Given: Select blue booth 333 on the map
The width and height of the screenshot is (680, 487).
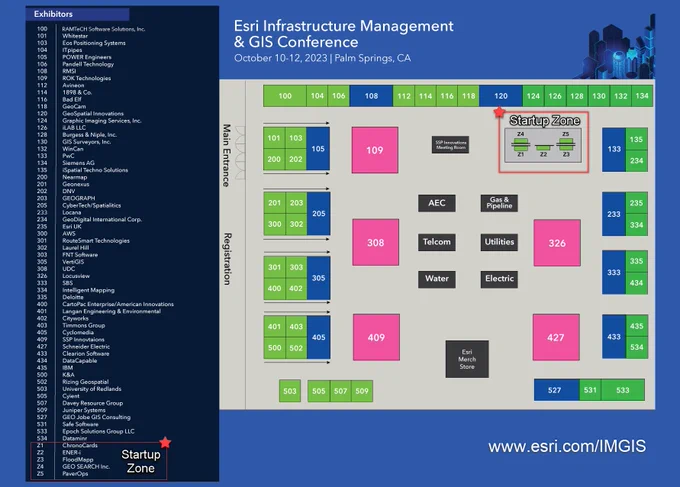Looking at the screenshot, I should [x=614, y=272].
